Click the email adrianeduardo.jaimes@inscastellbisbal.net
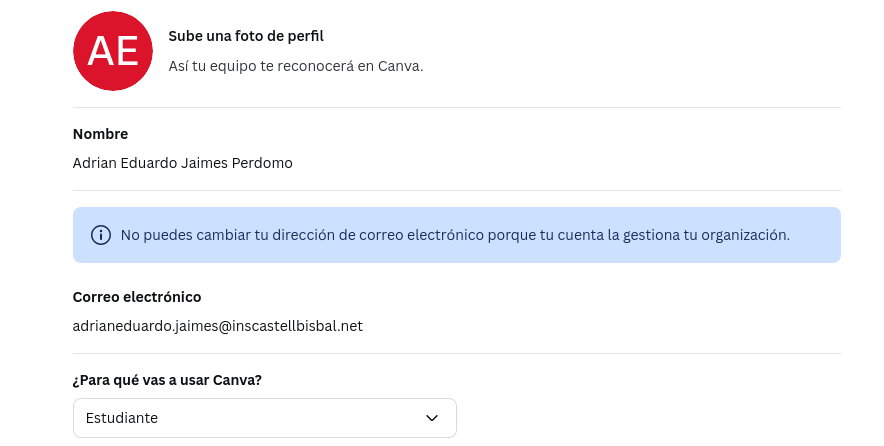 pos(218,326)
